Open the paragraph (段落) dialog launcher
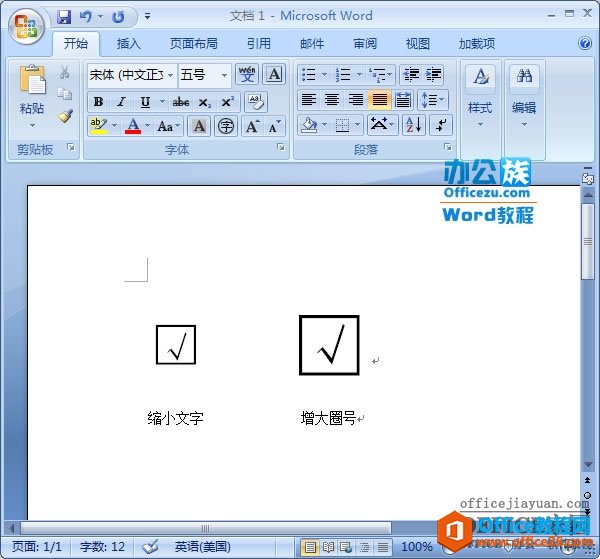The width and height of the screenshot is (600, 559). 447,147
